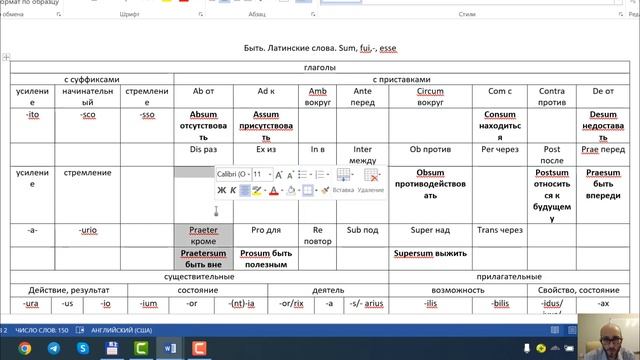
Task: Apply the text highlight marker
Action: click(x=256, y=190)
